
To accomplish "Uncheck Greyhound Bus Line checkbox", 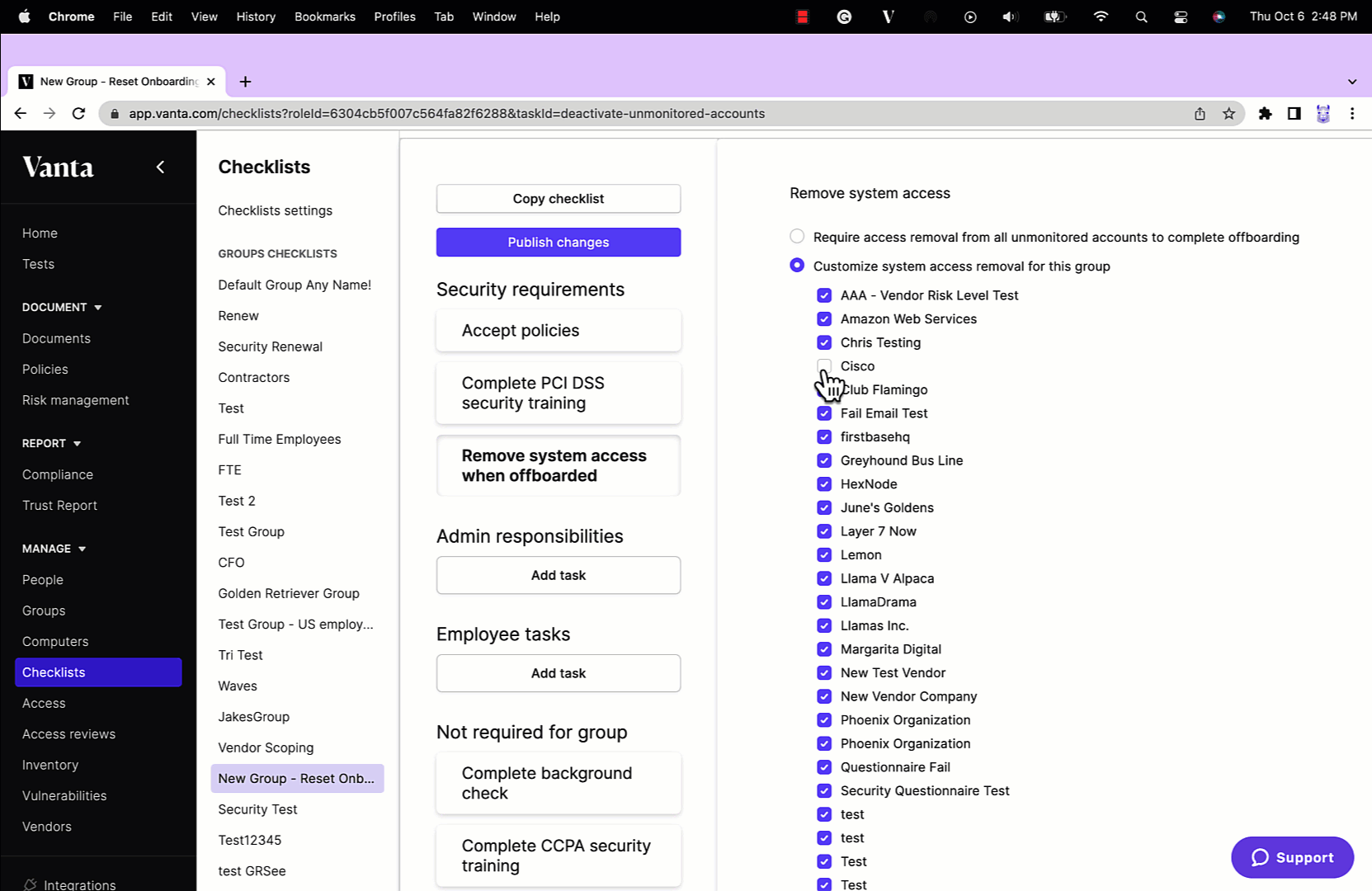I will tap(824, 460).
